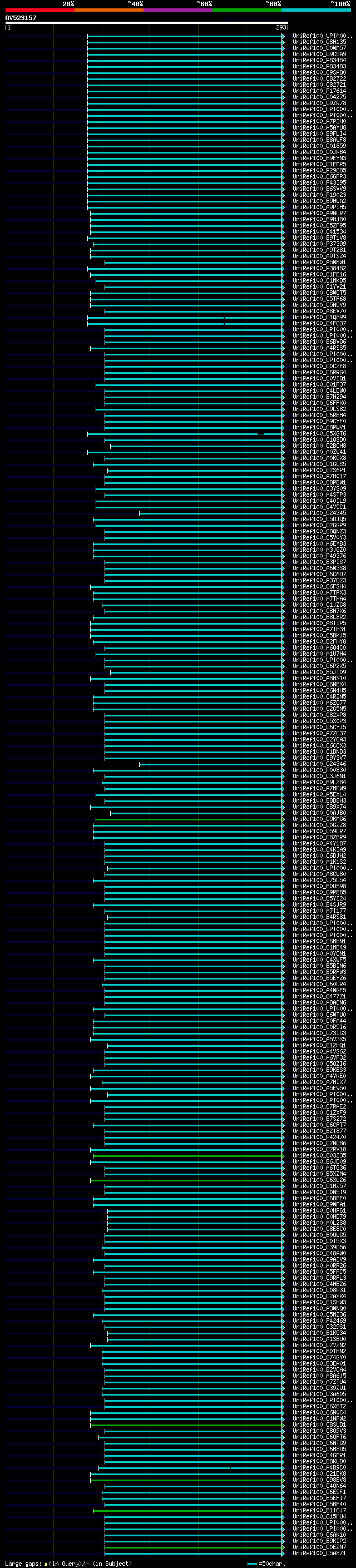Click green-bar hit UniRef100_B1I6J7
Screen dimensions: 356x1568
pyautogui.click(x=319, y=1510)
